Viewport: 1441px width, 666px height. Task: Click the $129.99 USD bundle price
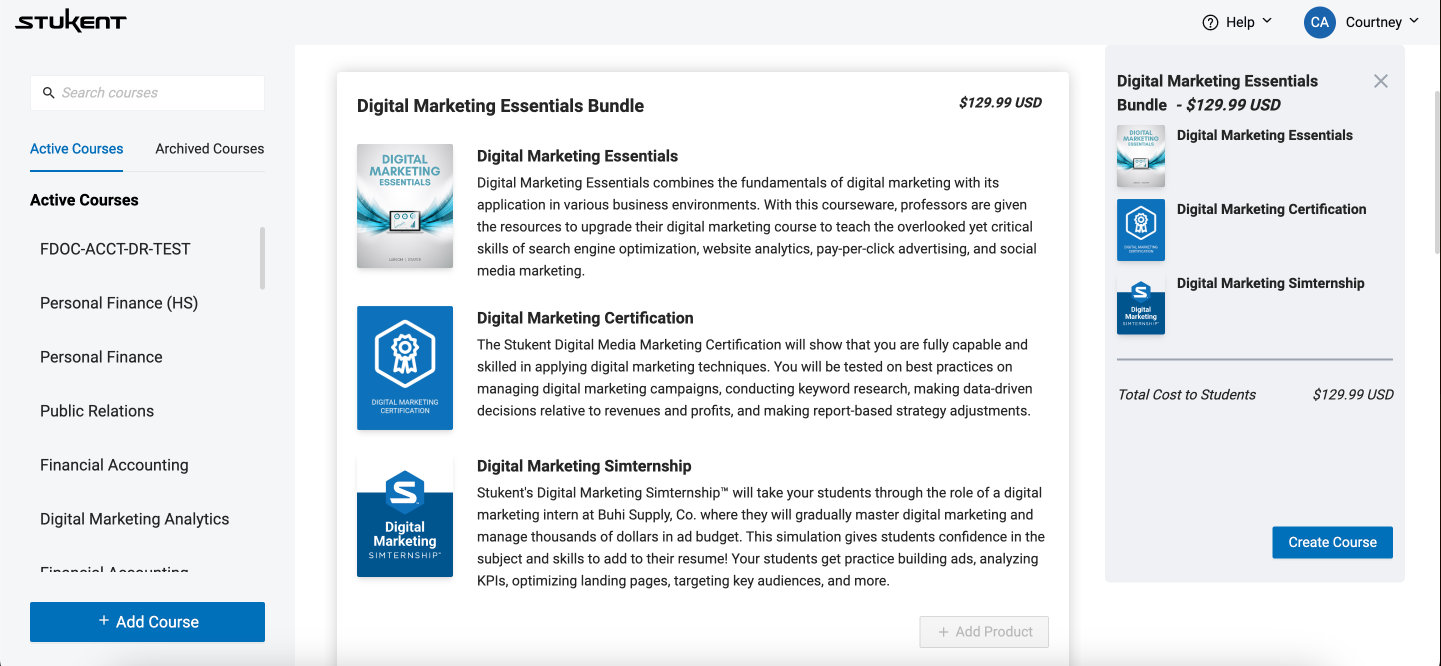pos(1000,102)
